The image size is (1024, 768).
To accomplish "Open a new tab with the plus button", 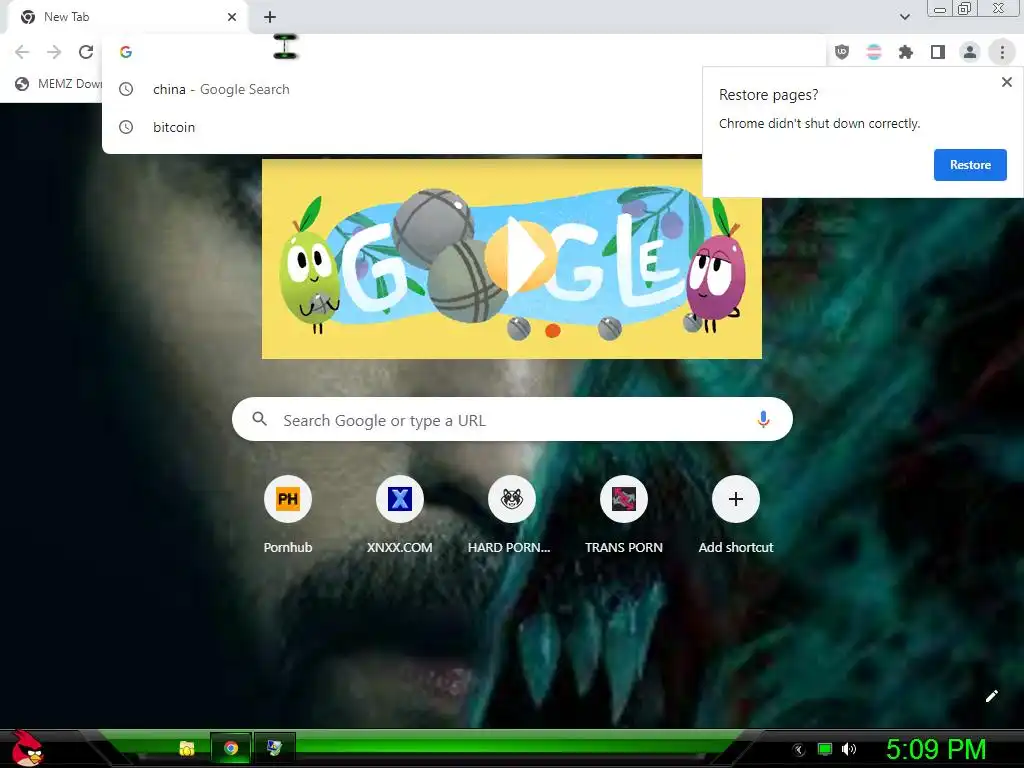I will (270, 17).
